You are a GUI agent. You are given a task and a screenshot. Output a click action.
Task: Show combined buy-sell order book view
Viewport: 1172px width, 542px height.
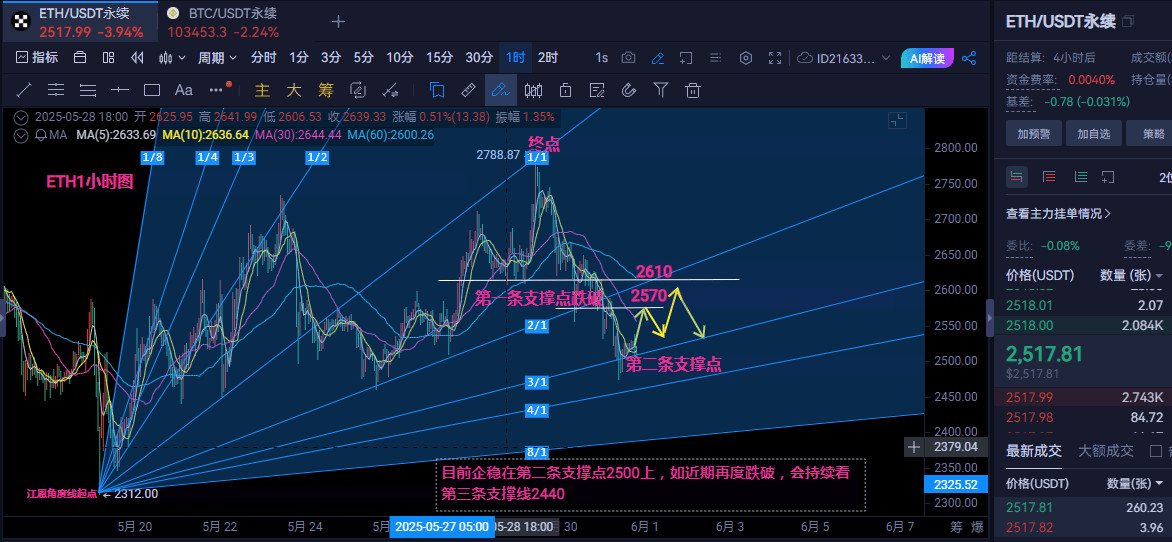pos(1017,176)
